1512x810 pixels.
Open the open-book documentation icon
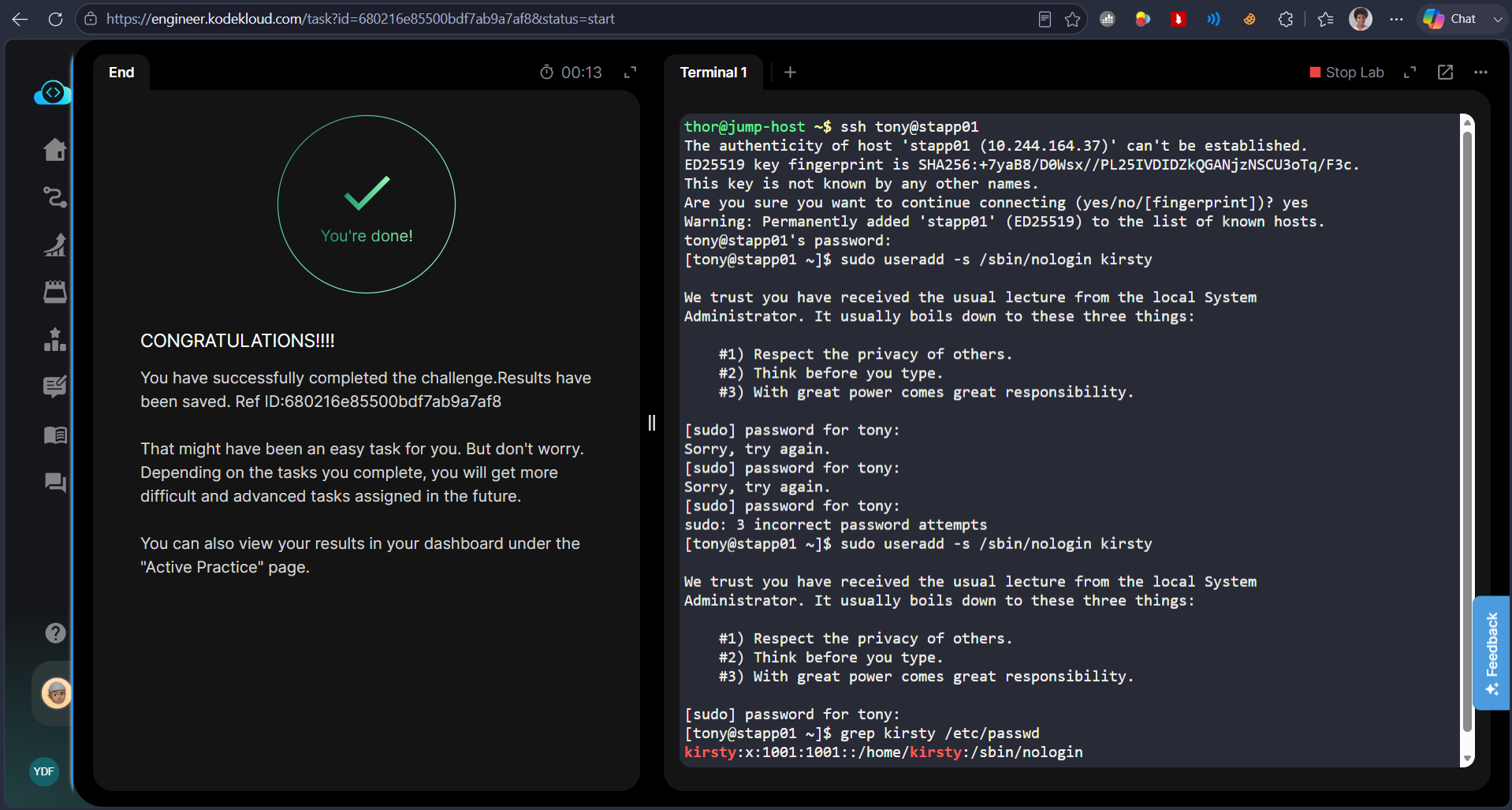point(55,435)
